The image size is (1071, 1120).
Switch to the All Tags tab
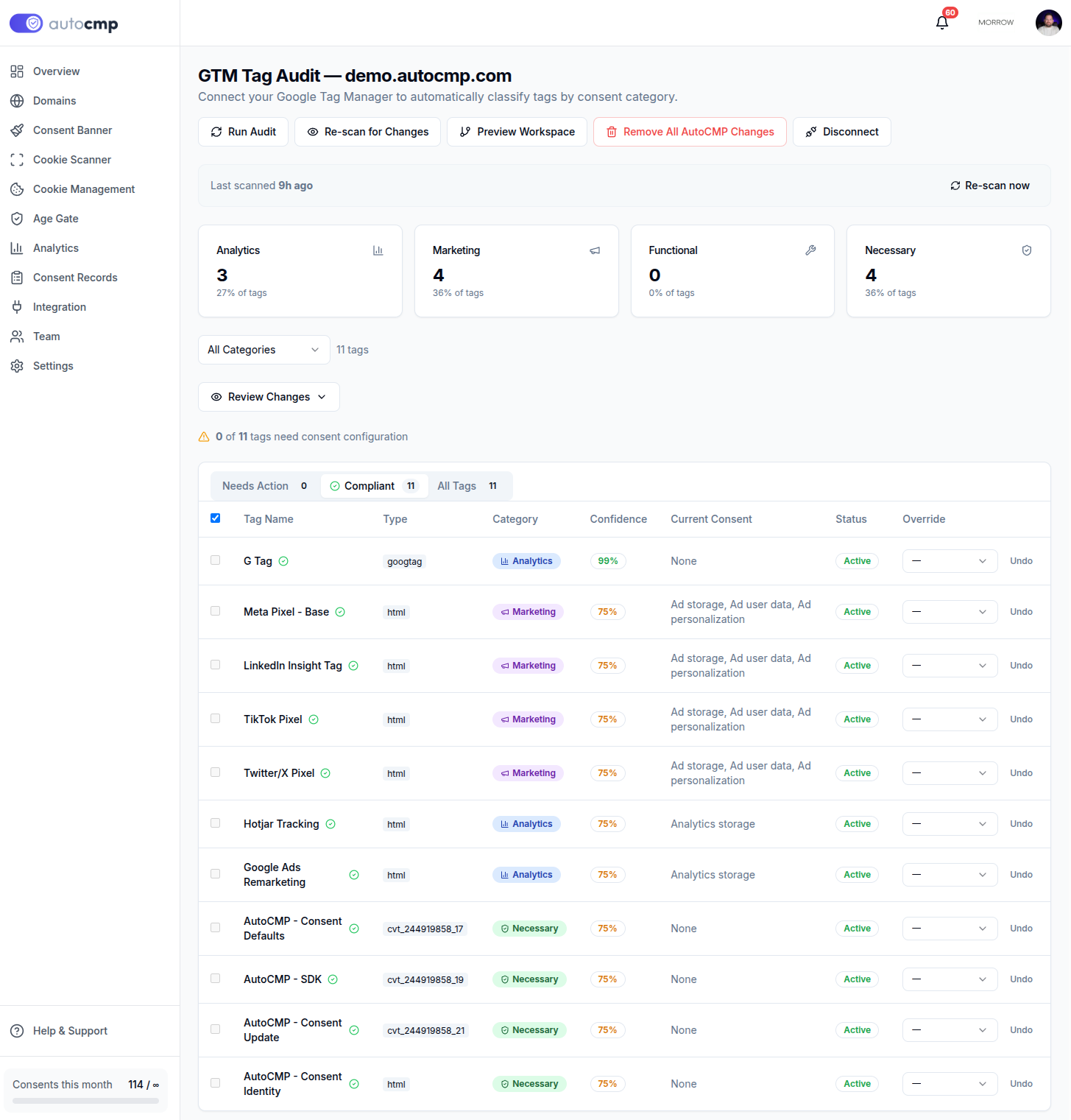pyautogui.click(x=467, y=486)
